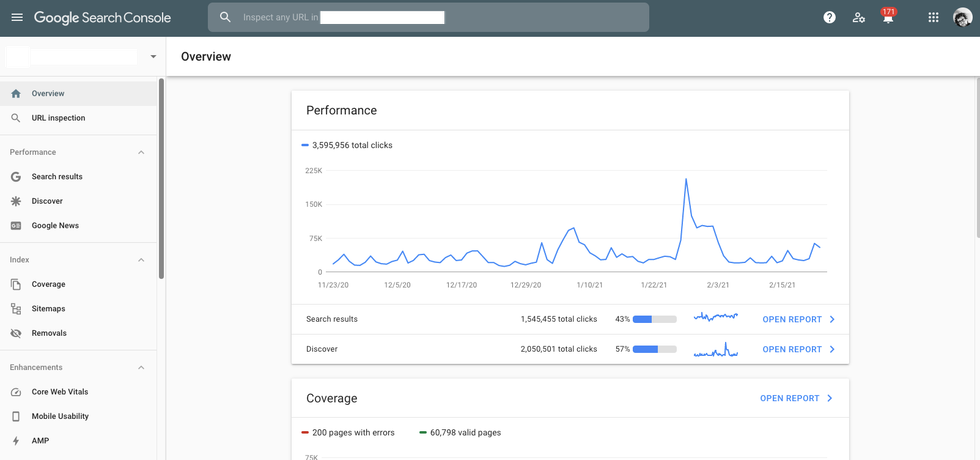Select Discover in the sidebar
980x460 pixels.
point(47,201)
